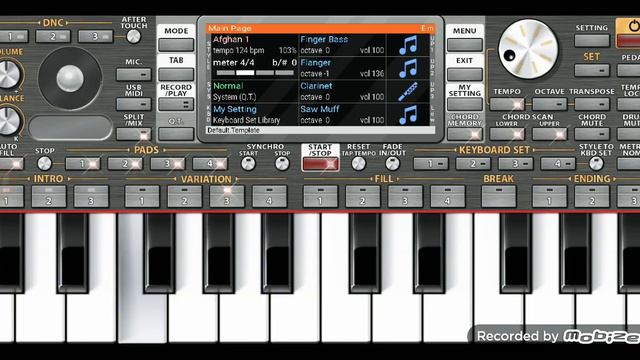Viewport: 640px width, 360px height.
Task: Click the Tempo button
Action: pos(507,104)
